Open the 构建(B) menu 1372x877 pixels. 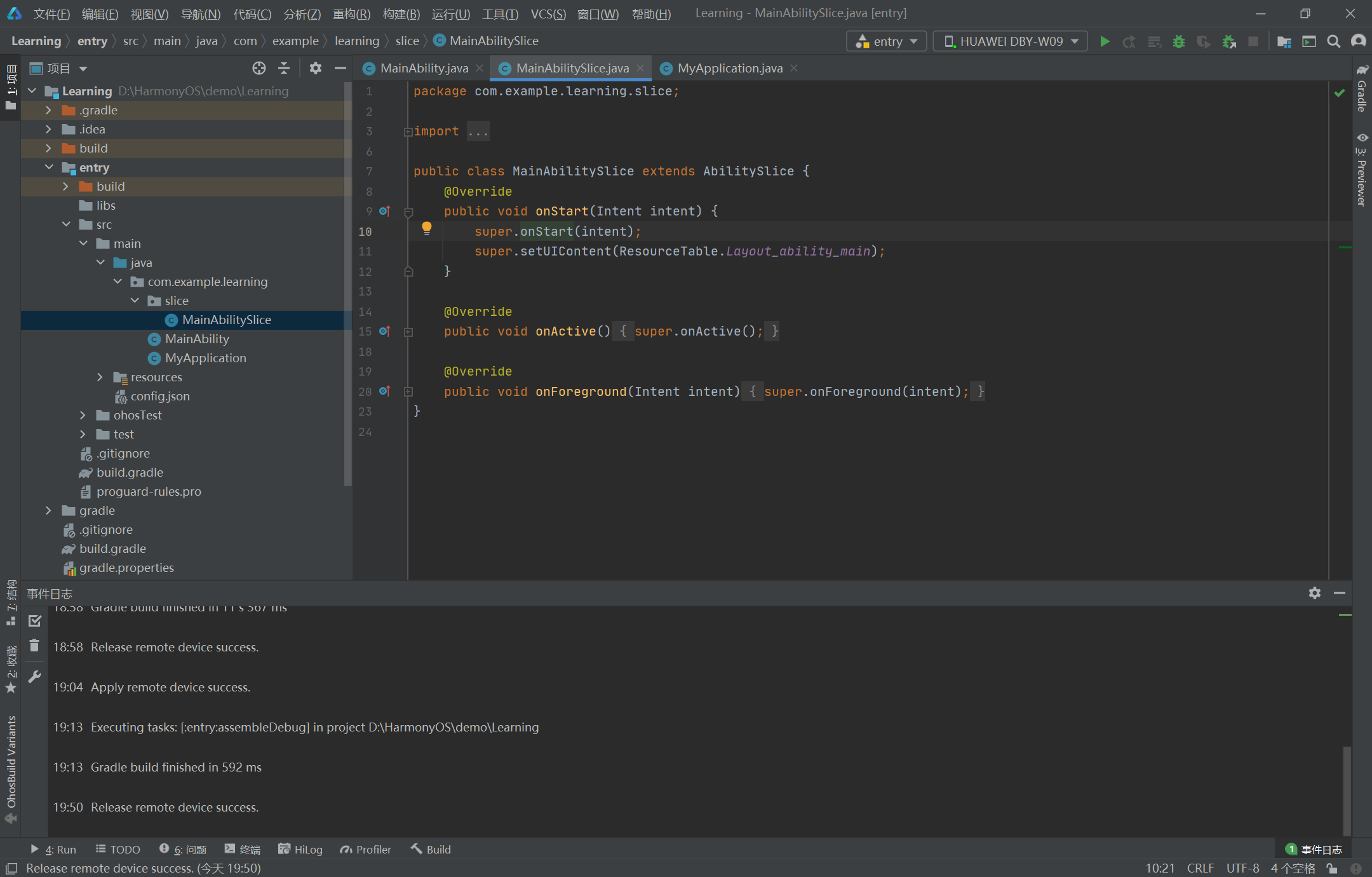pyautogui.click(x=401, y=13)
